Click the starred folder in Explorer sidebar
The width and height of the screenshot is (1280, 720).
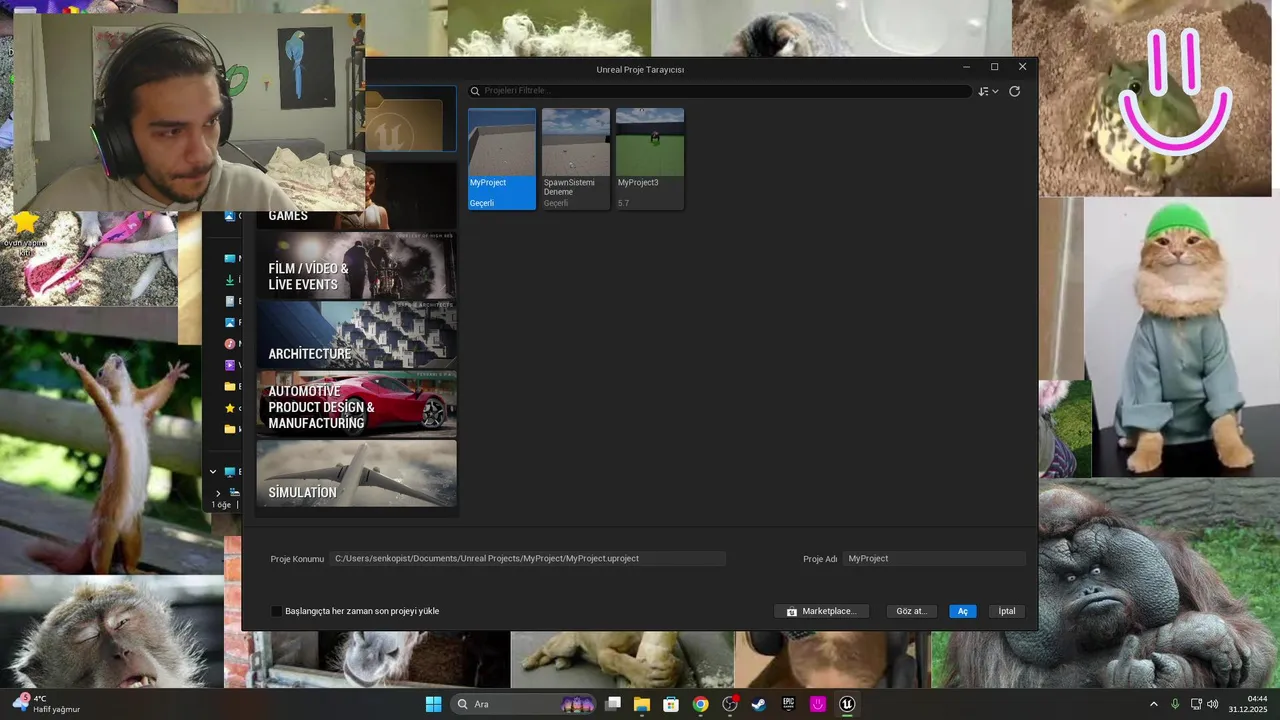tap(230, 408)
